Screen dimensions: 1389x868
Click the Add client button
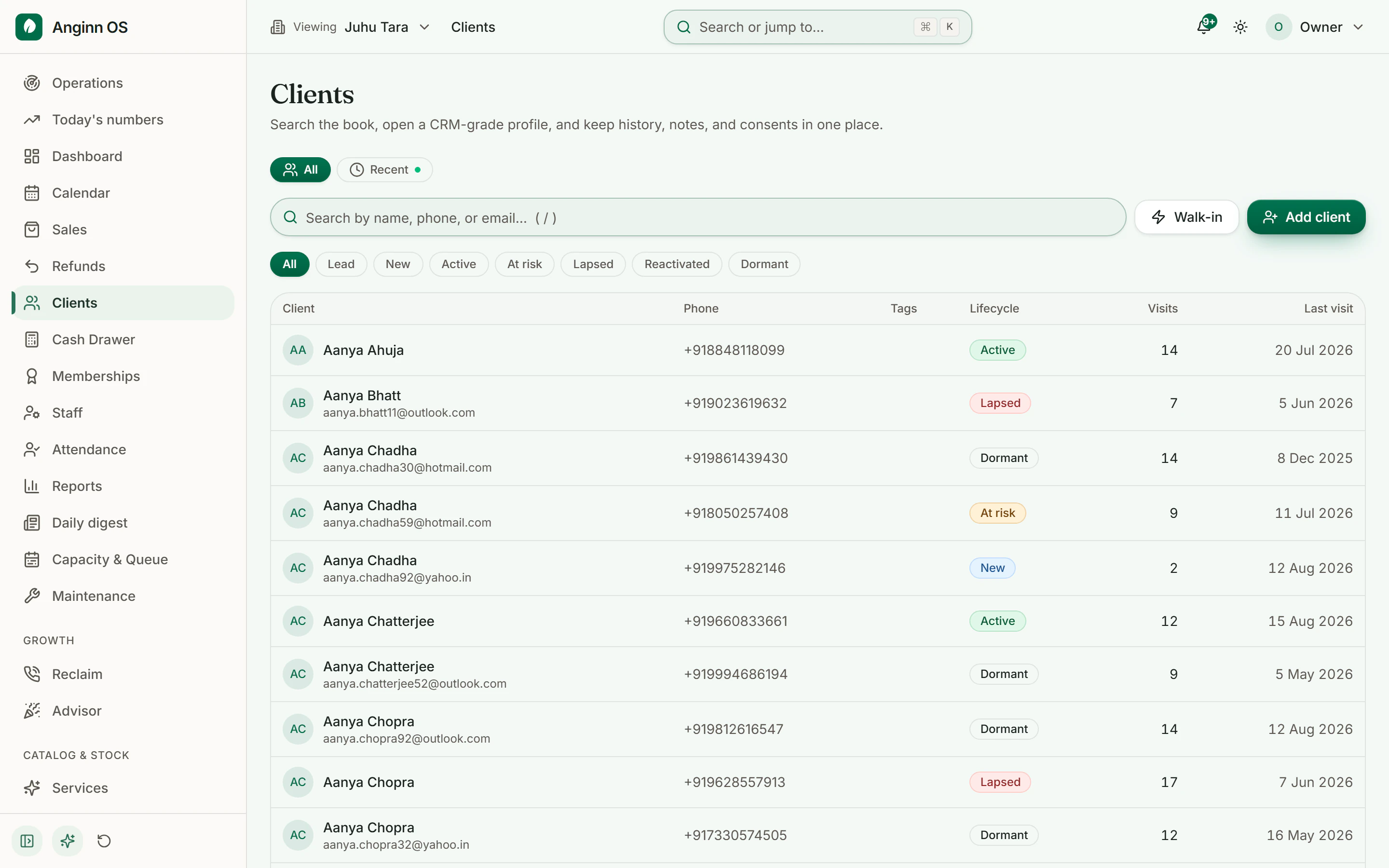click(x=1306, y=217)
